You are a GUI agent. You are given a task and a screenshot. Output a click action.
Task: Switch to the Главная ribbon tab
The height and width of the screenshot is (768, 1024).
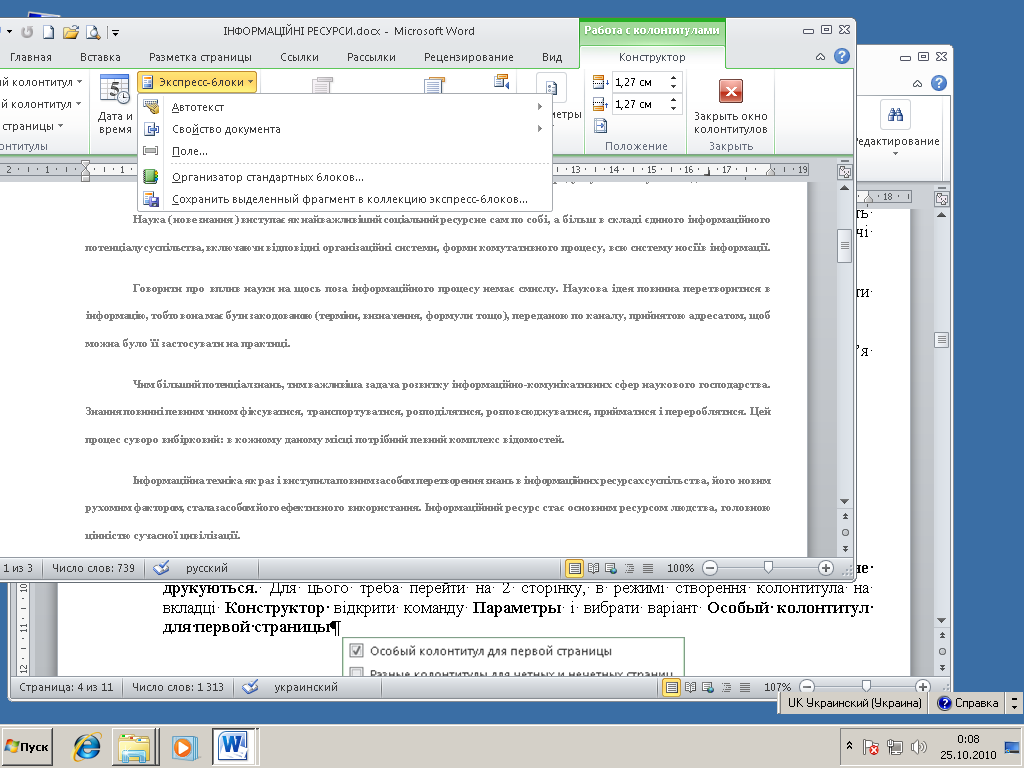31,57
